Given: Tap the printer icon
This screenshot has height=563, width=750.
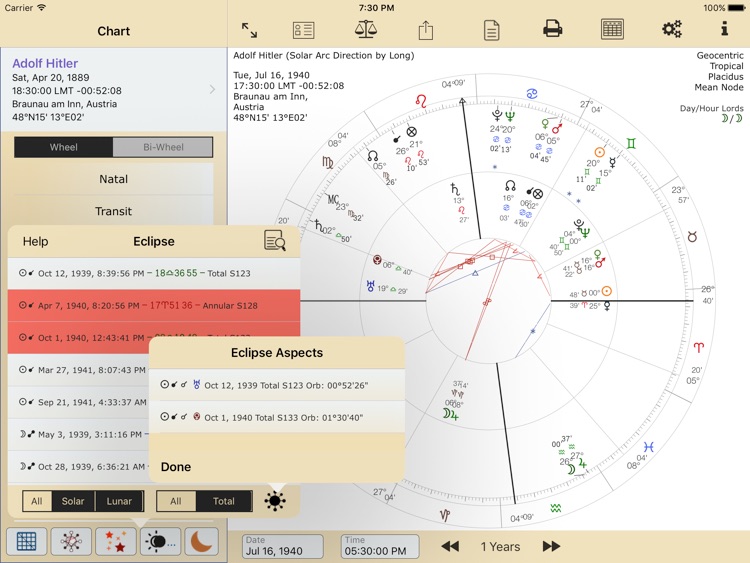Looking at the screenshot, I should pyautogui.click(x=552, y=29).
